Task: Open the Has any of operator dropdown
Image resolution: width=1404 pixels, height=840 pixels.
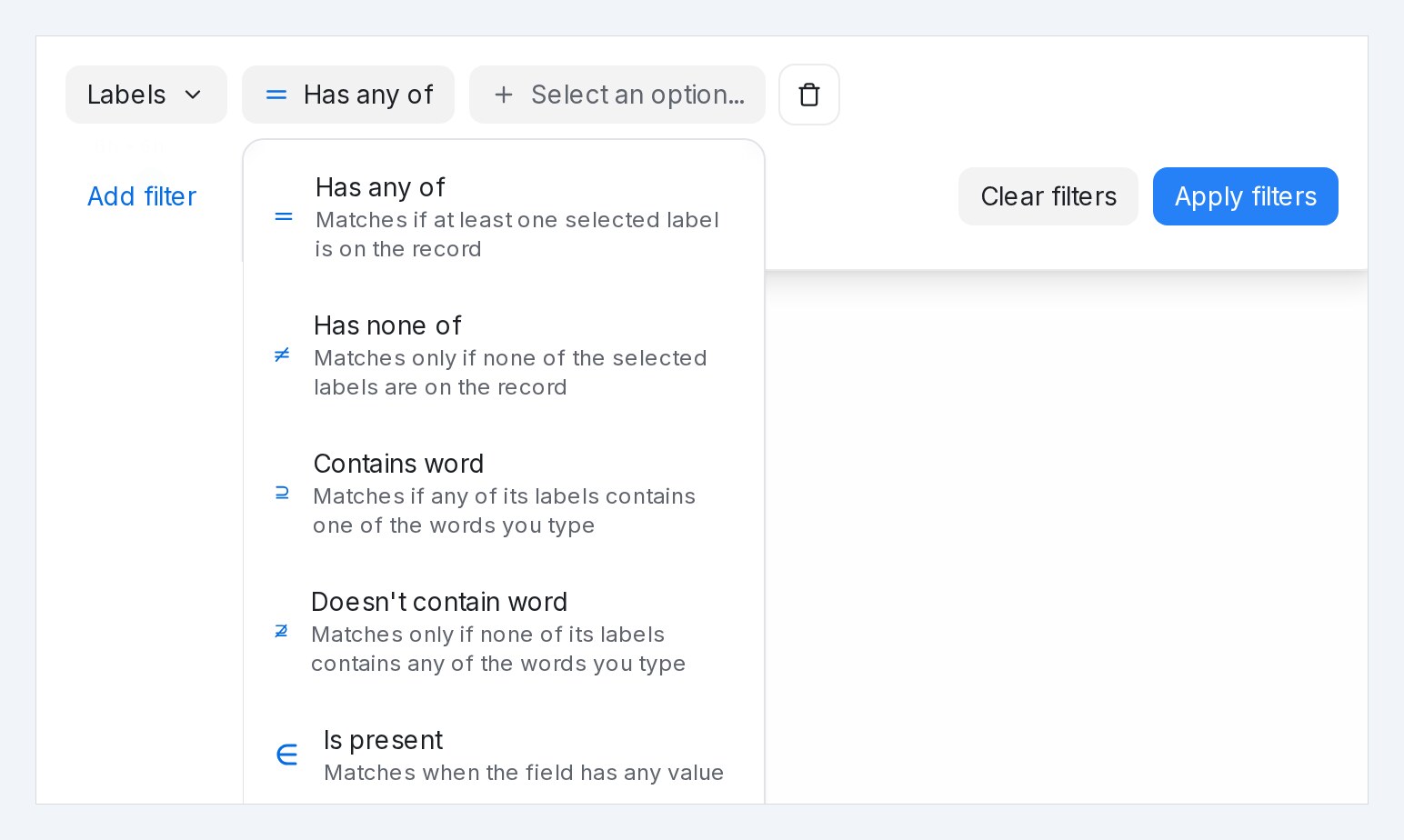Action: [348, 95]
